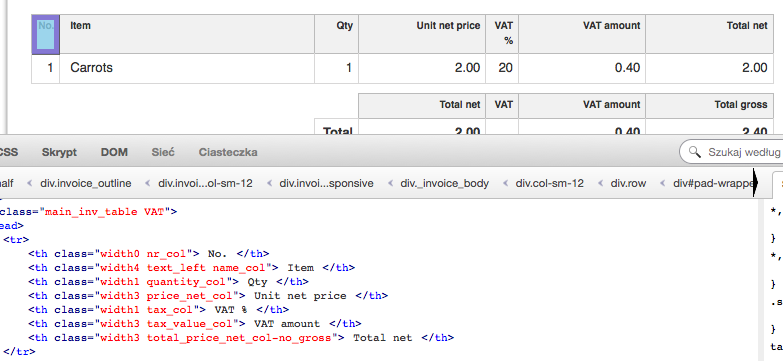Click the magnifier icon in search box
This screenshot has width=783, height=361.
(695, 152)
